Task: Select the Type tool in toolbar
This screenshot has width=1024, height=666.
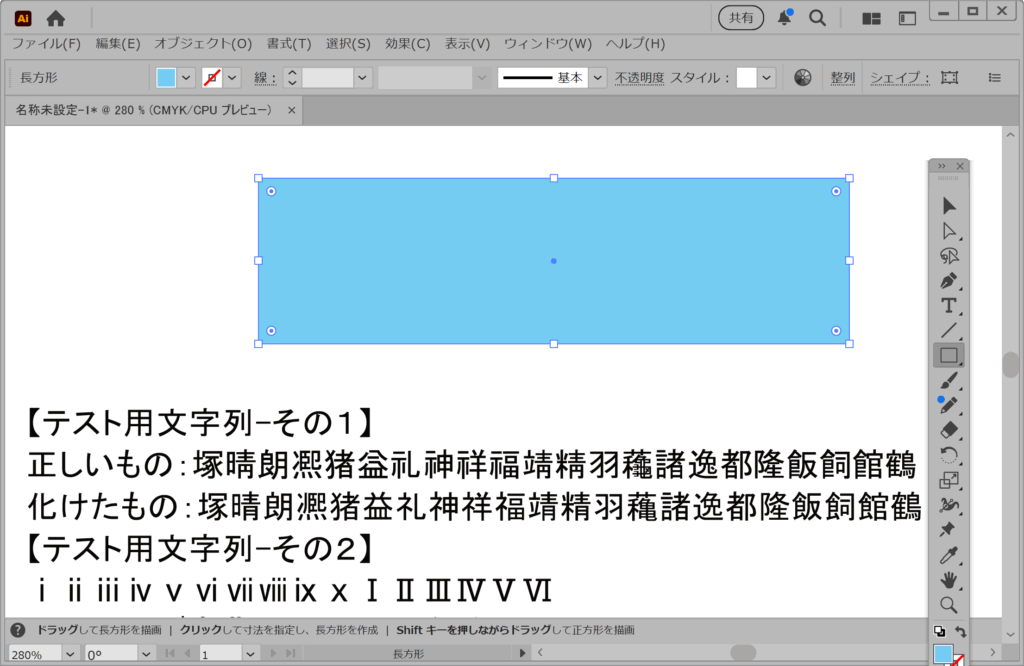Action: [948, 305]
